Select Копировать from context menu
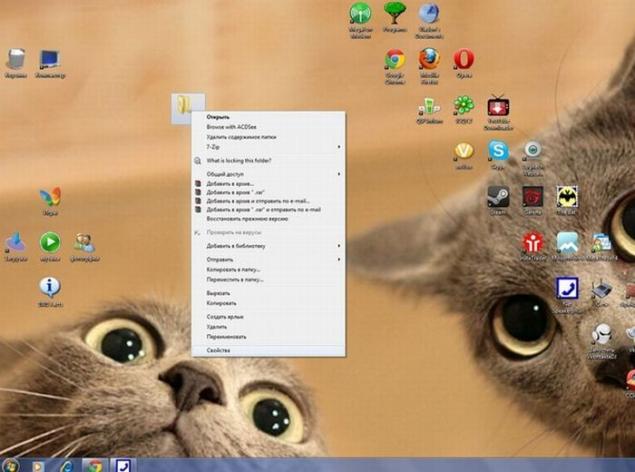 coord(268,303)
